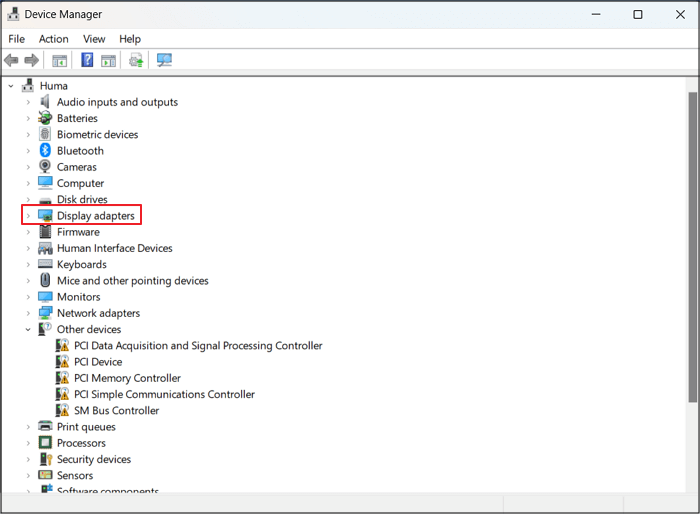This screenshot has width=700, height=514.
Task: Click Show/Hide Console Tree toolbar icon
Action: (59, 60)
